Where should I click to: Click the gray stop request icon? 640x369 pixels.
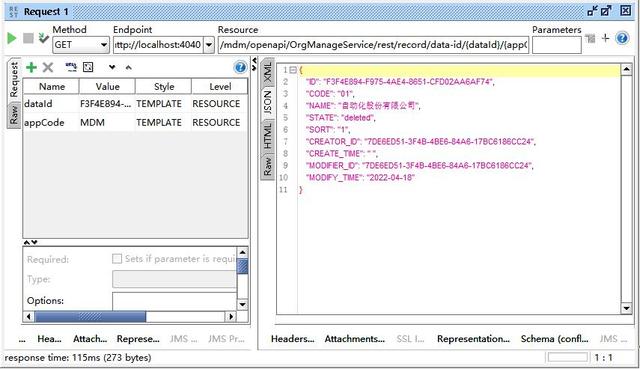[x=28, y=38]
